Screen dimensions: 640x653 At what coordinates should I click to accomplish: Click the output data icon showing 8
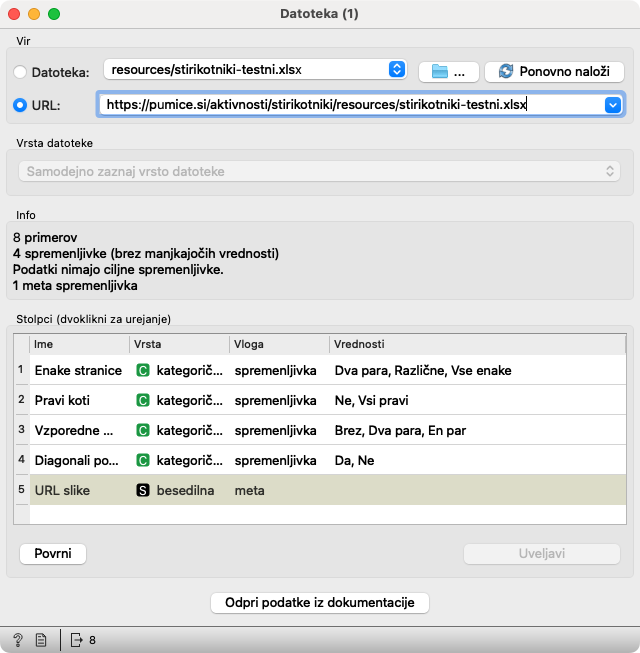[x=77, y=640]
